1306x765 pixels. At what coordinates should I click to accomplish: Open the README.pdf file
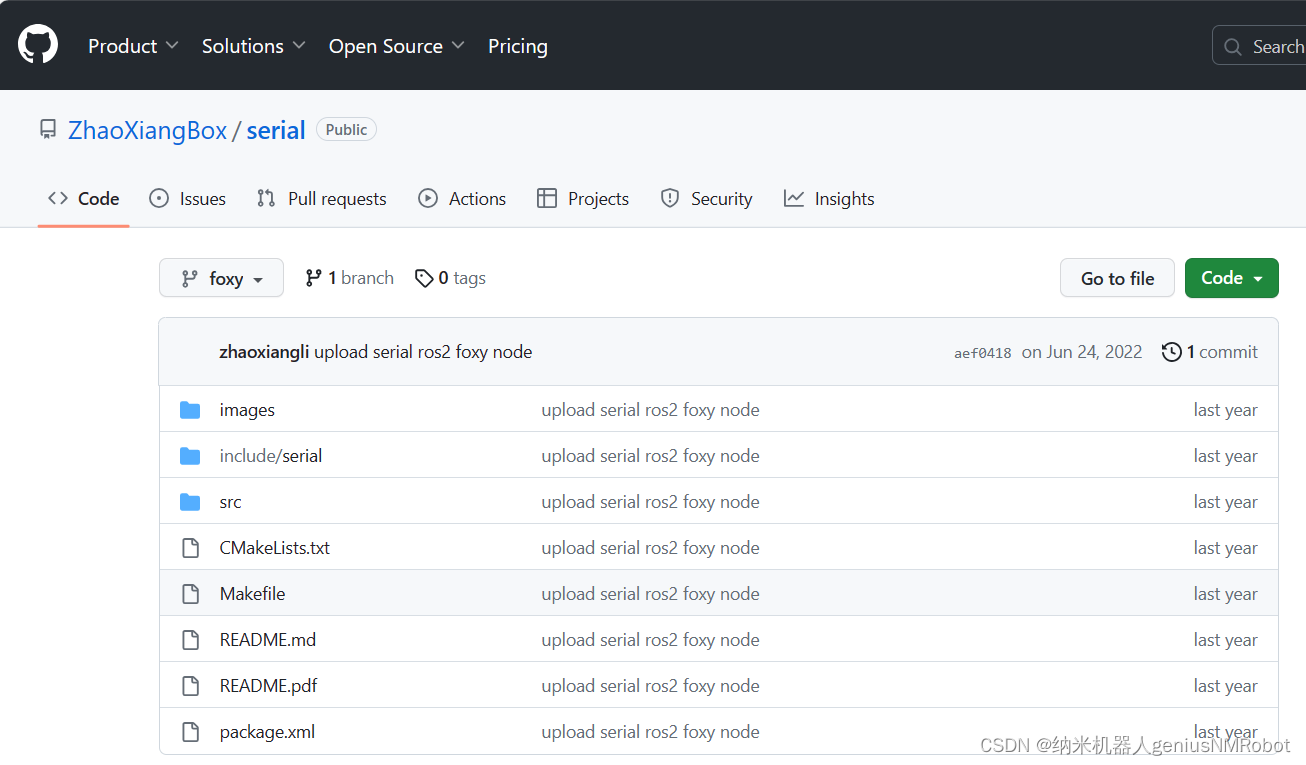click(x=269, y=686)
